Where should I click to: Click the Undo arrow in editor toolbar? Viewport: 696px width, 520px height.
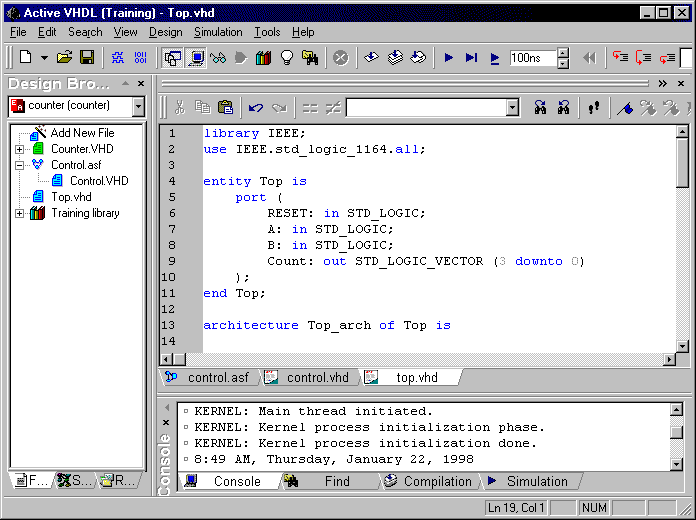[x=255, y=107]
